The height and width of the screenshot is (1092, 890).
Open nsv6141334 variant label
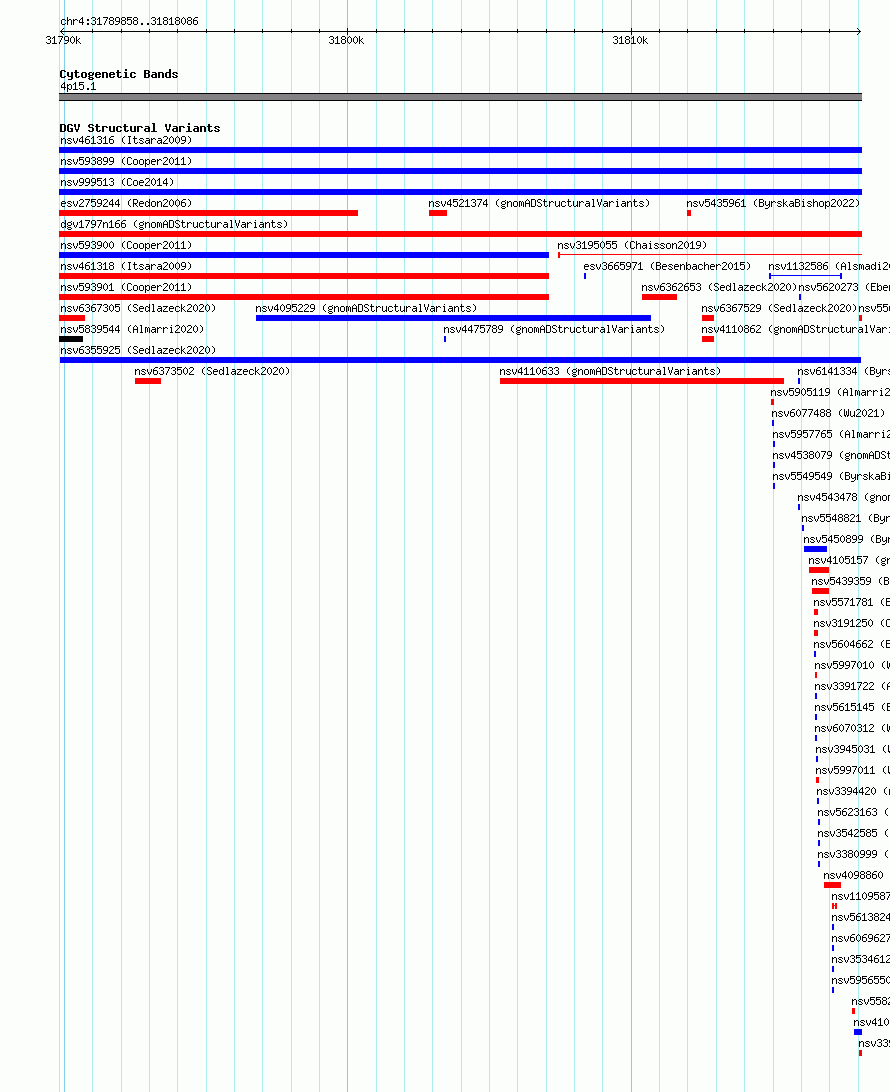[843, 371]
